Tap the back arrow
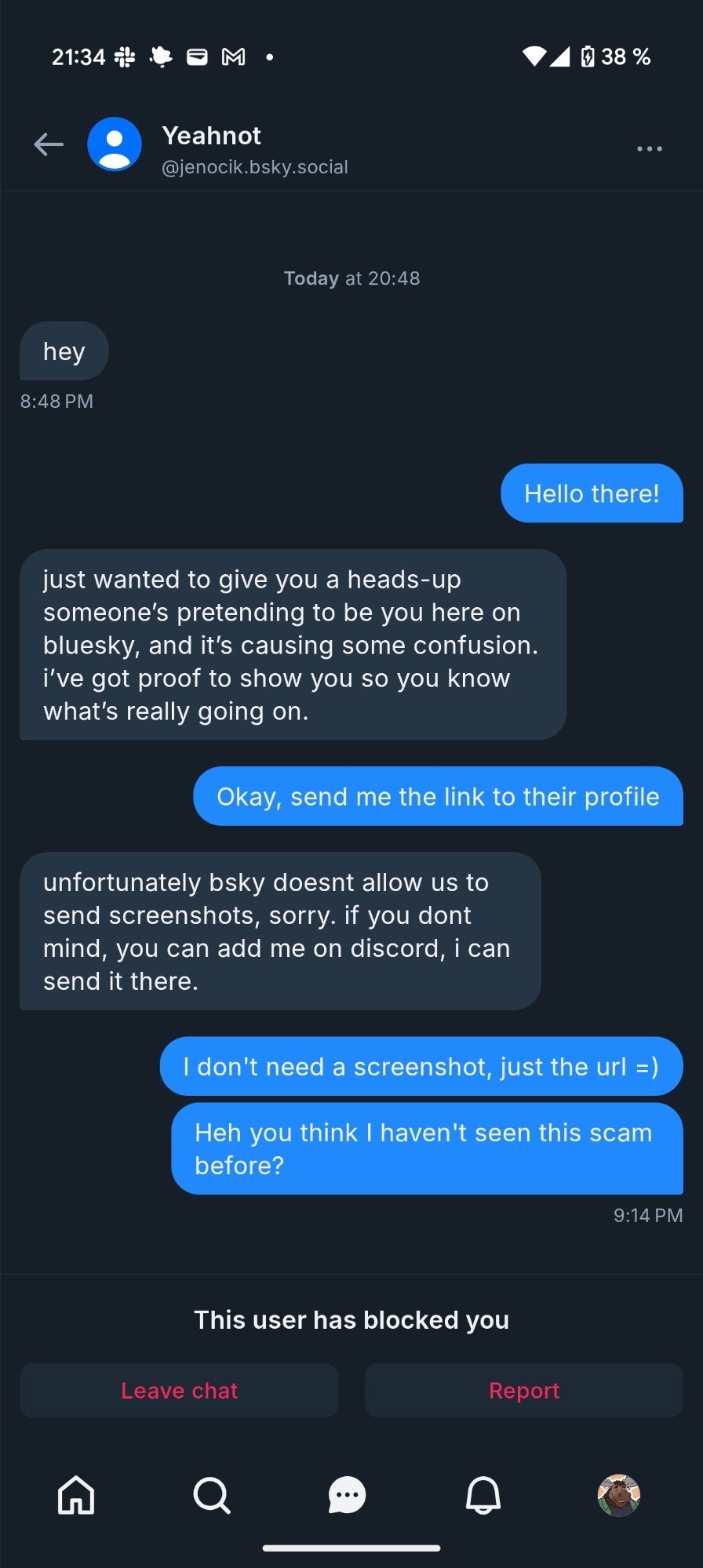This screenshot has height=1568, width=703. 49,144
